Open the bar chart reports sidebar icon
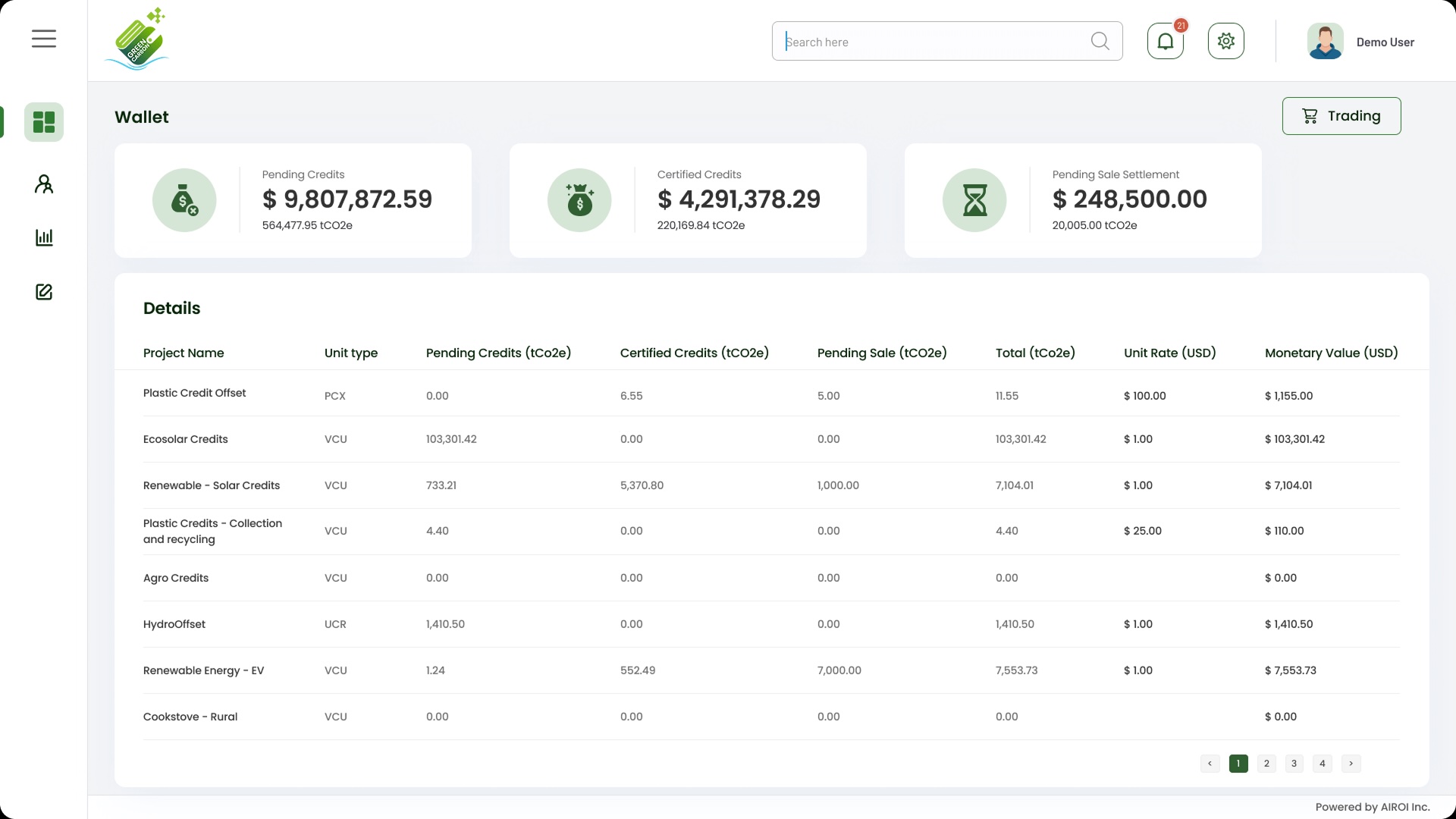 pos(44,238)
